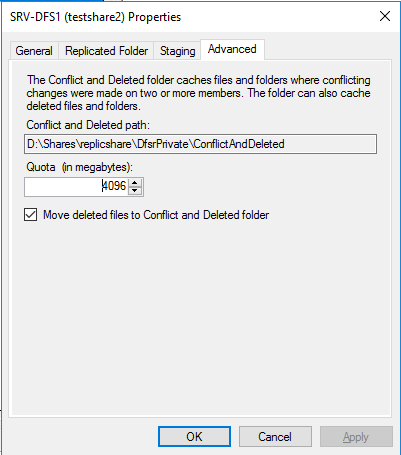Click the Advanced tab label
The height and width of the screenshot is (455, 401).
(x=232, y=49)
